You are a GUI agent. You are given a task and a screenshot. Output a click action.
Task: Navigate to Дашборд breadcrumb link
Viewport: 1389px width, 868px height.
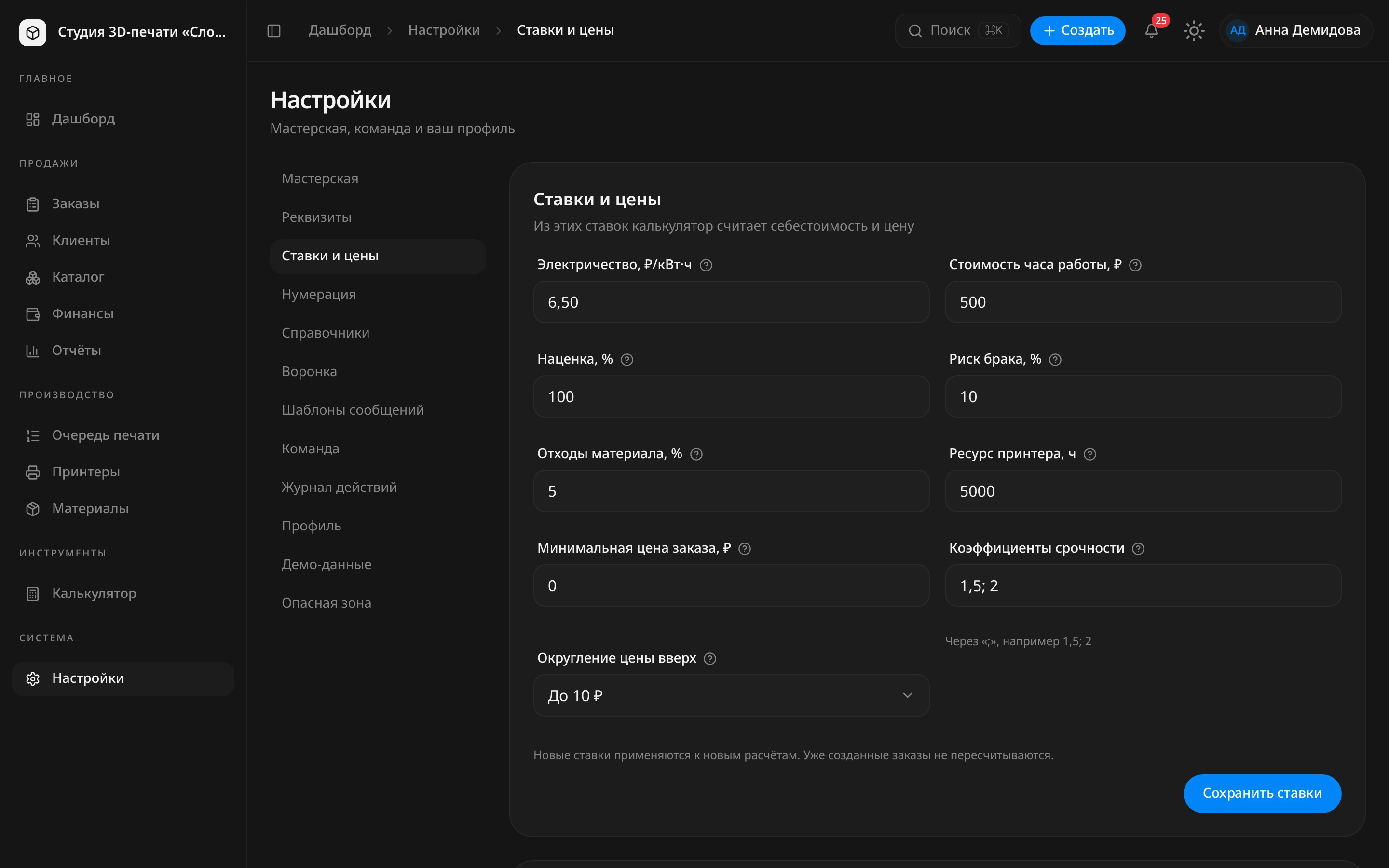pyautogui.click(x=340, y=30)
